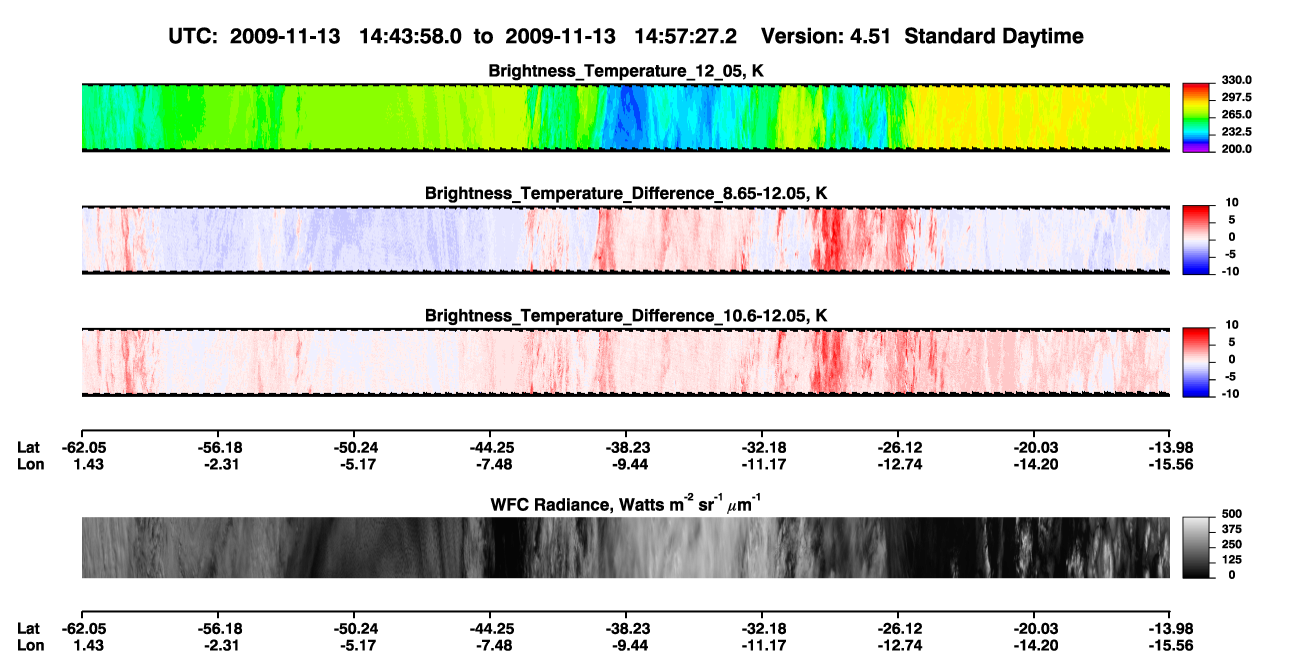Click "-38.23" latitude under the WFC Radiance panel

pos(626,629)
